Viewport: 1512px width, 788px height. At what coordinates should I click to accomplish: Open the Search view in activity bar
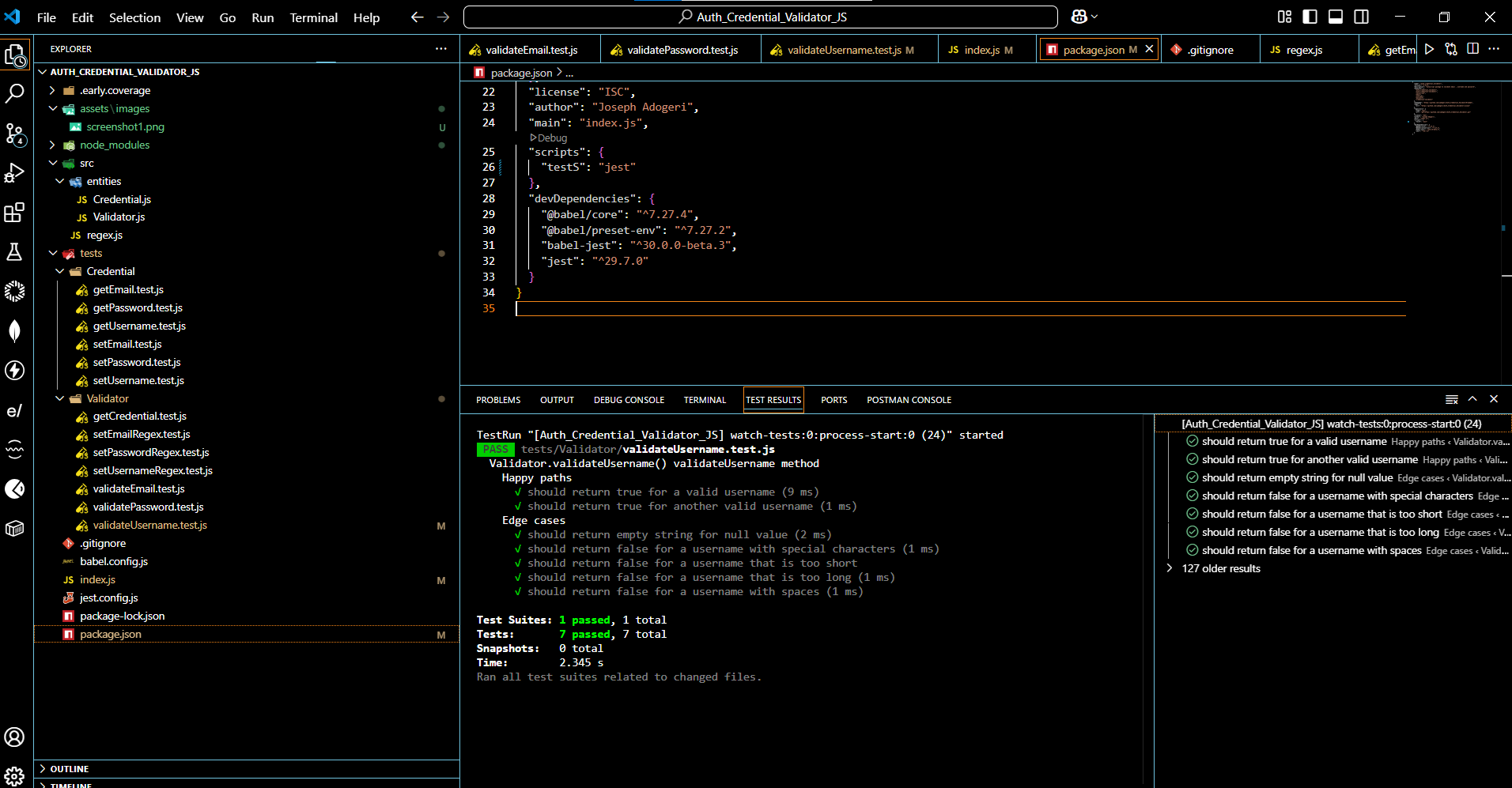coord(15,93)
